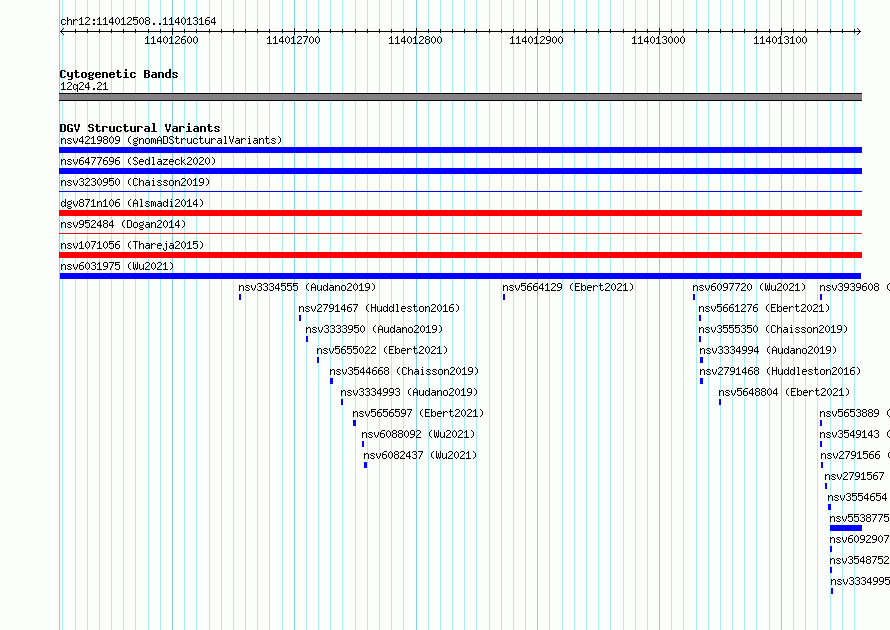This screenshot has width=890, height=630.
Task: Open variant nsv6031975 (Wu2021)
Action: (117, 266)
